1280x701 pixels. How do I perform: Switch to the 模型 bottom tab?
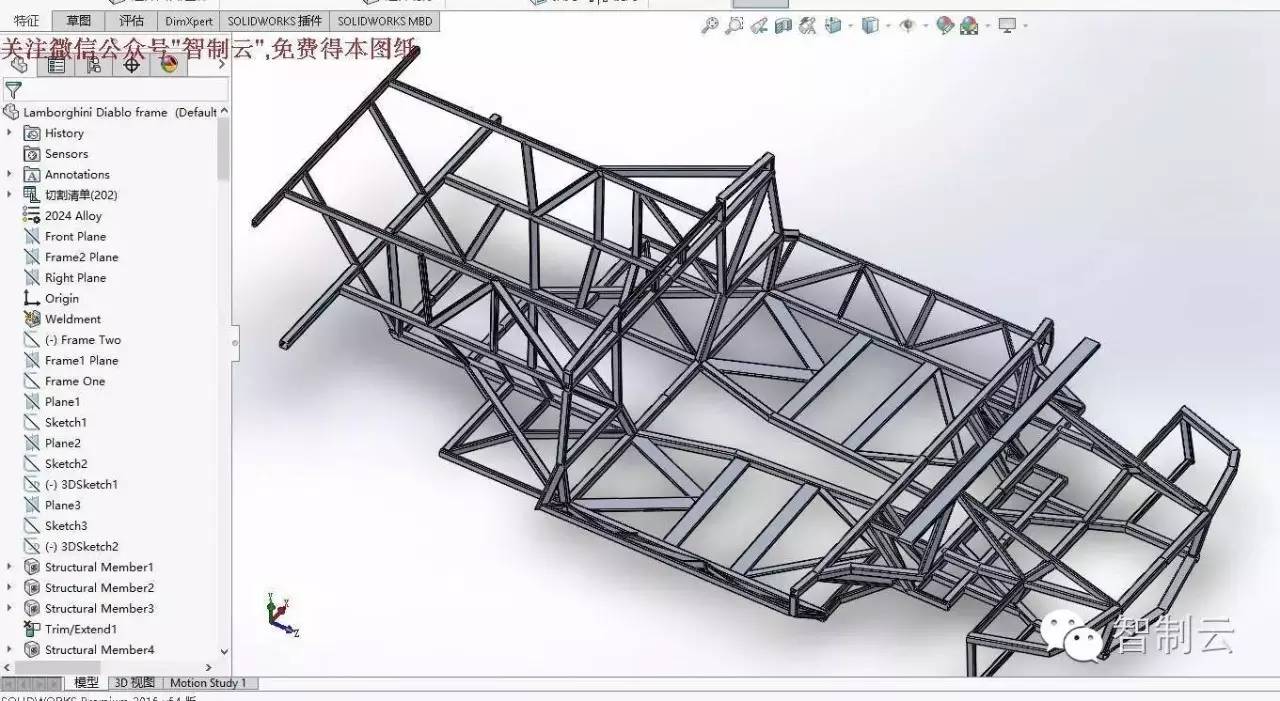pyautogui.click(x=87, y=683)
